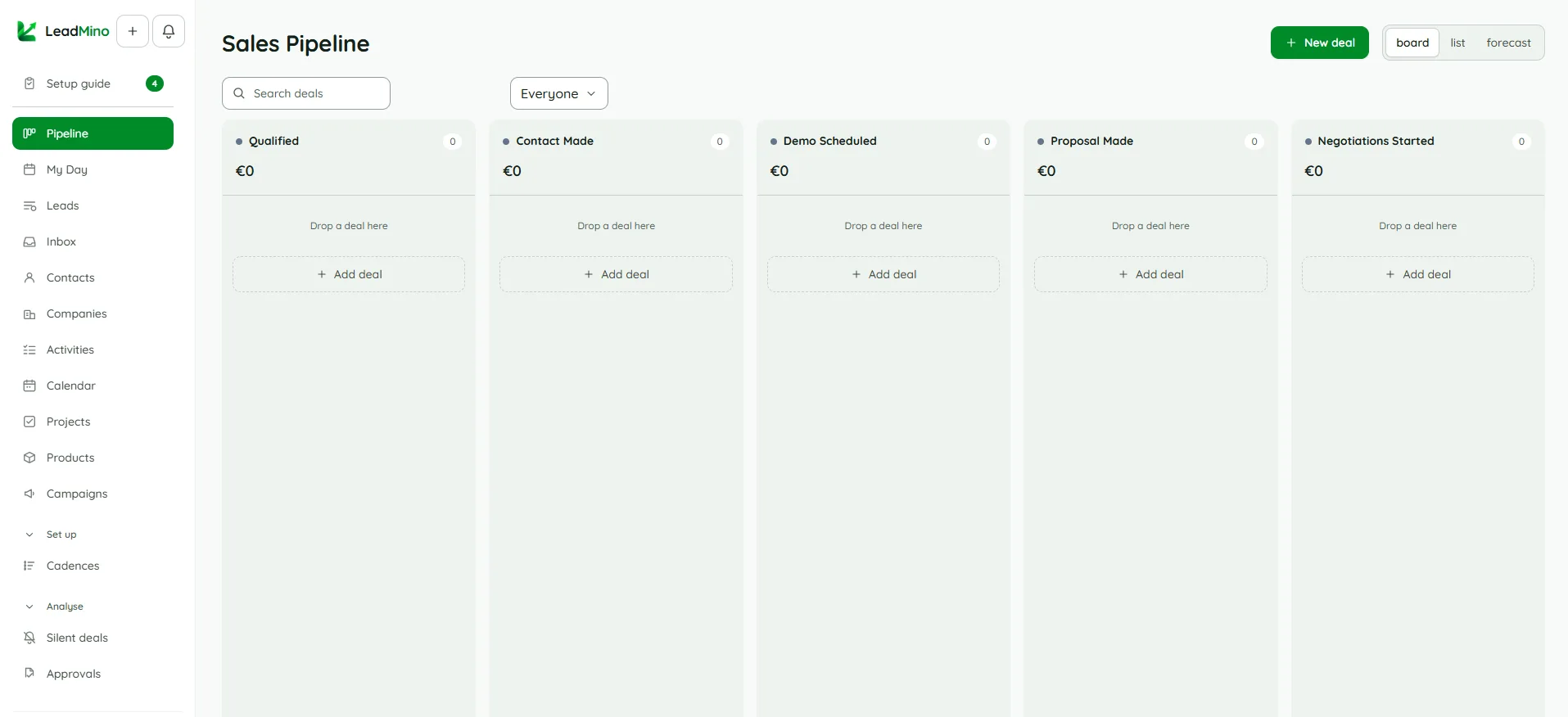Click the Inbox tray icon

(29, 241)
